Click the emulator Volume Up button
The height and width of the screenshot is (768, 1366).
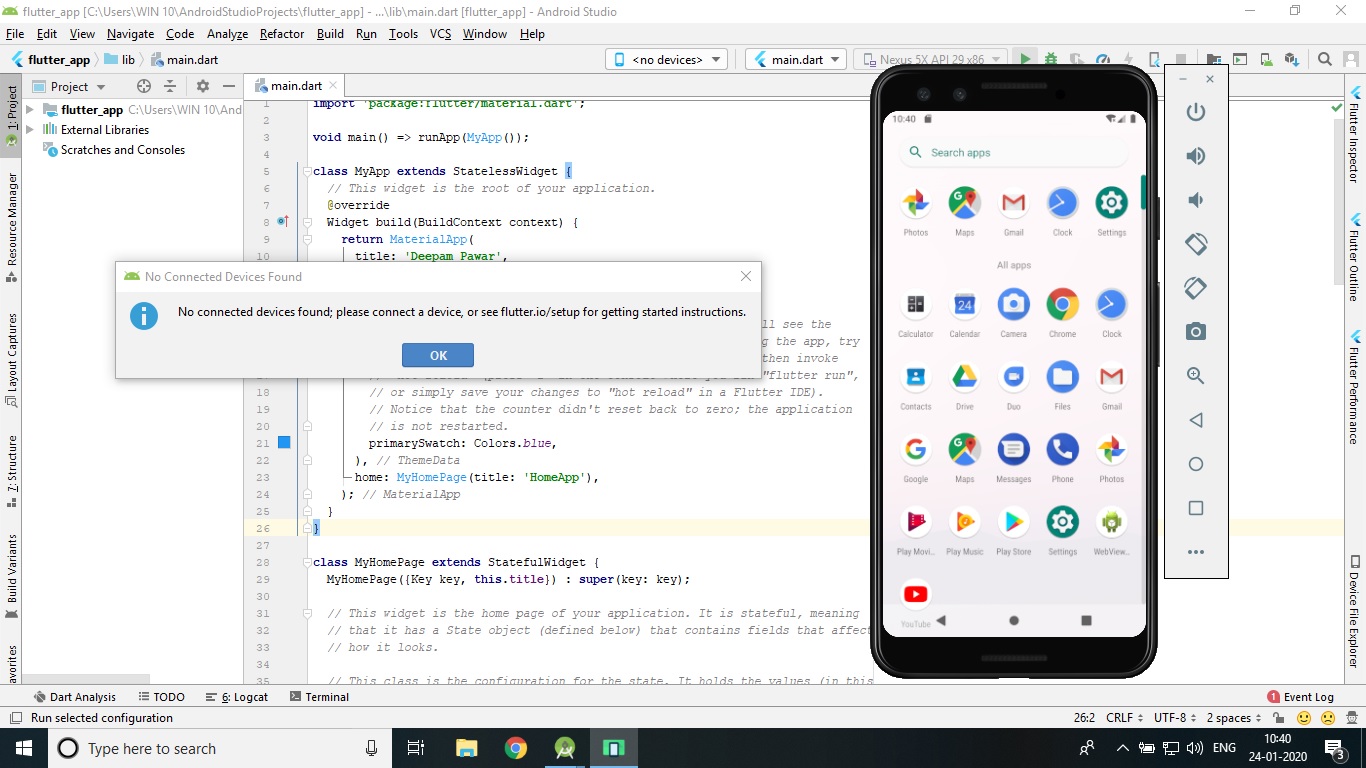click(x=1196, y=156)
